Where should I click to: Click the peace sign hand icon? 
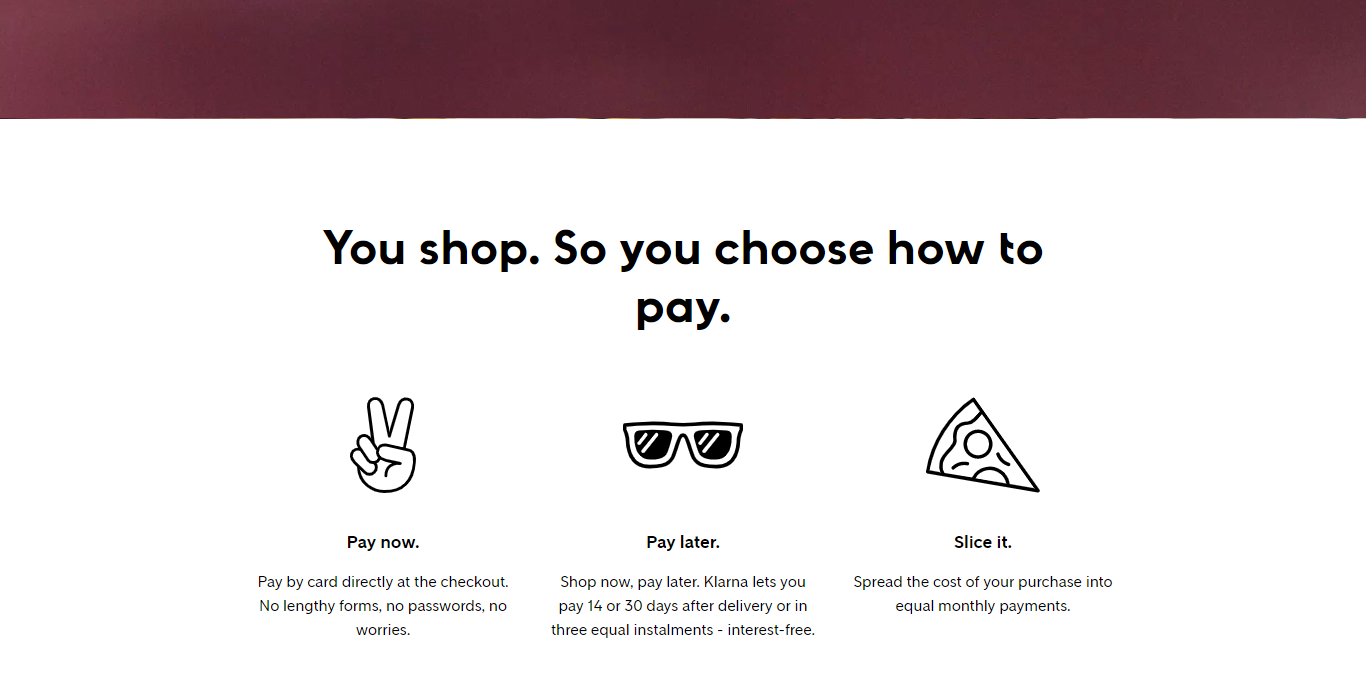click(383, 446)
